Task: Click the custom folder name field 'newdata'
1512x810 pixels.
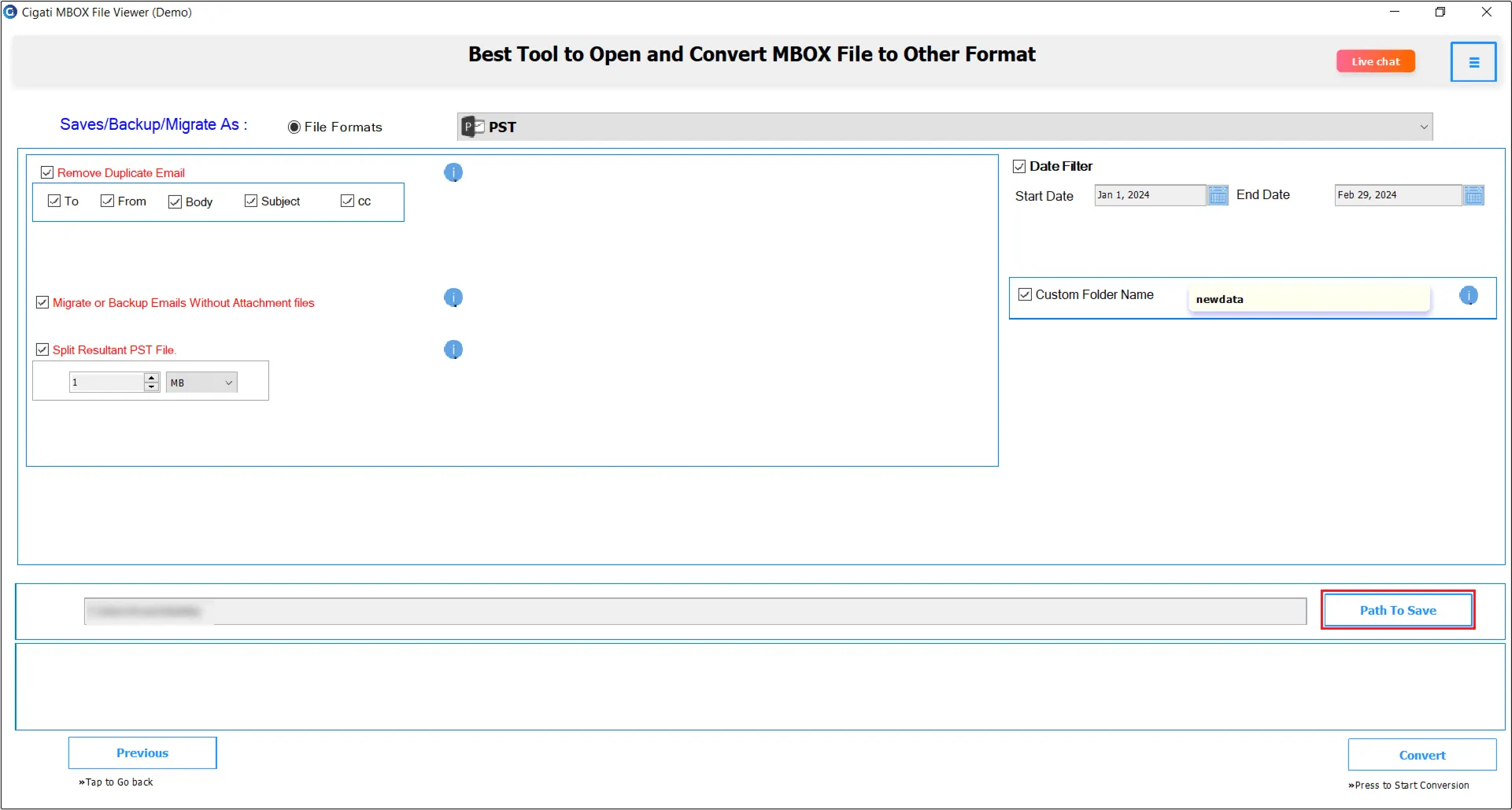Action: [1309, 298]
